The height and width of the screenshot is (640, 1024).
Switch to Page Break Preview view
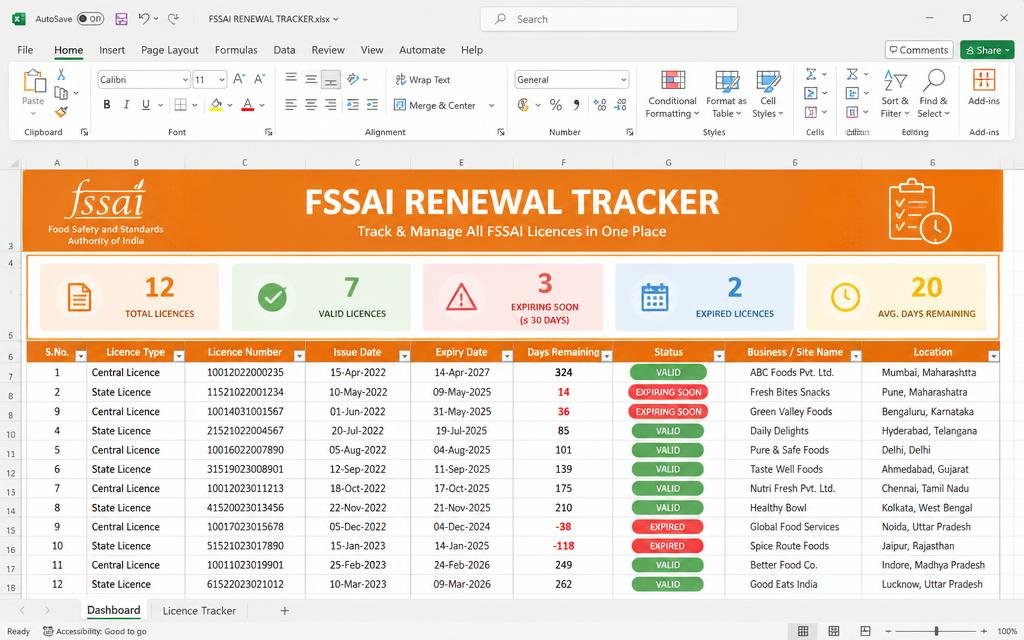pos(865,631)
